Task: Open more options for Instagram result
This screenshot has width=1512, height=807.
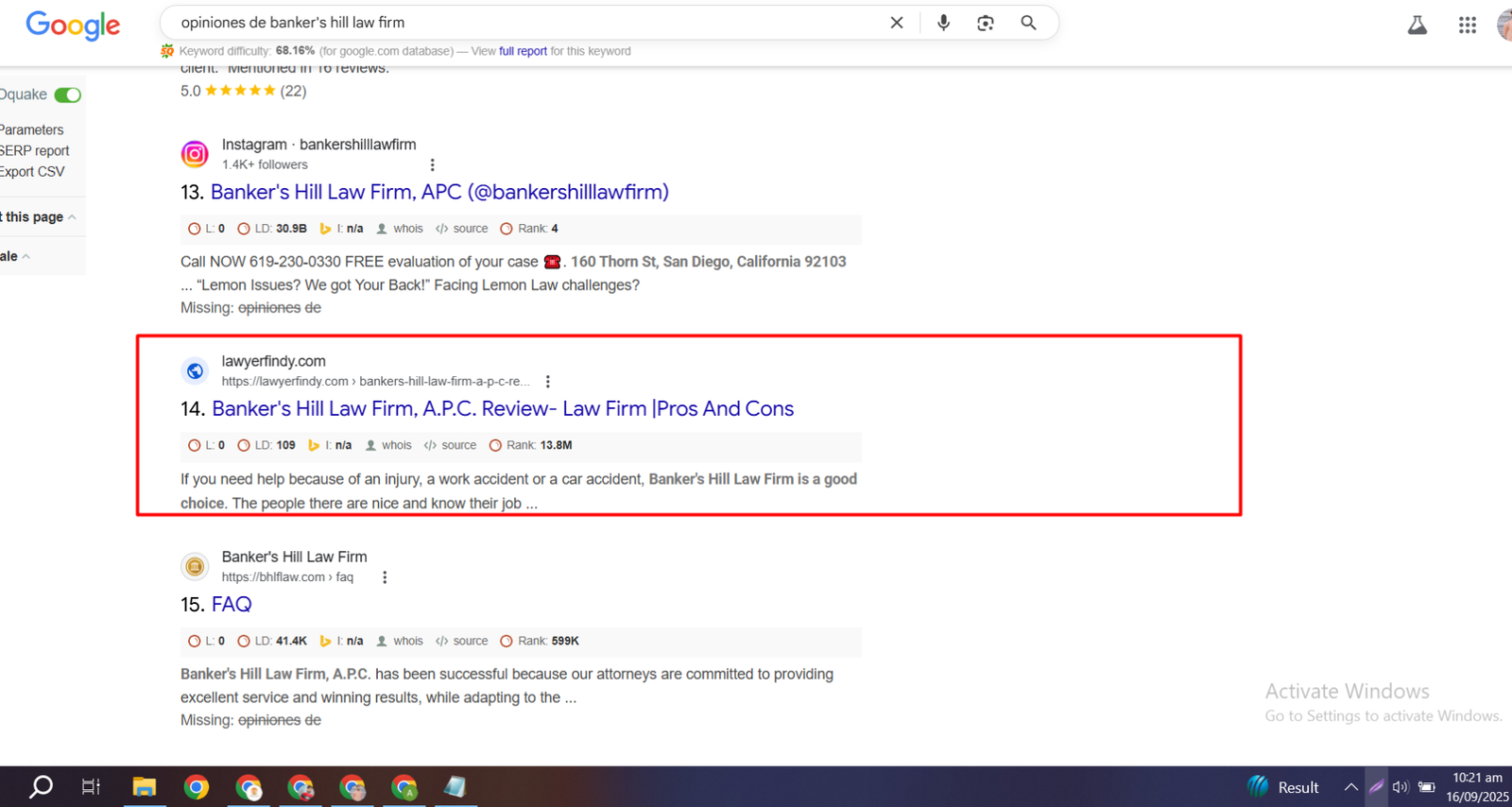Action: click(x=432, y=165)
